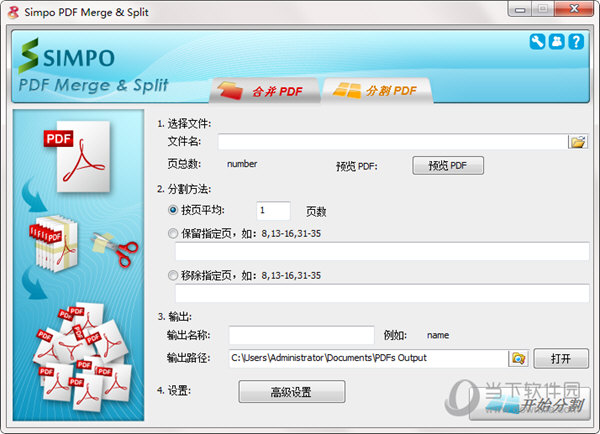Click the 'name' example text

coord(438,335)
